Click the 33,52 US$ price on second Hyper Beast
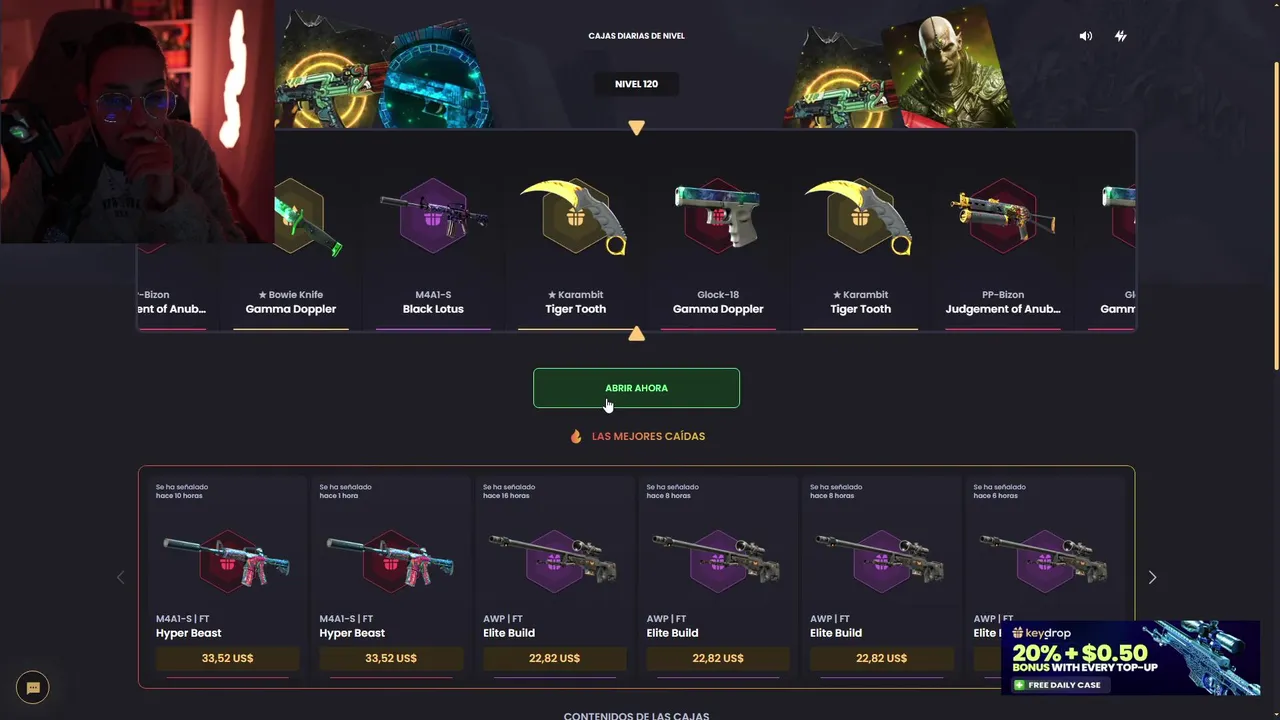 [391, 658]
